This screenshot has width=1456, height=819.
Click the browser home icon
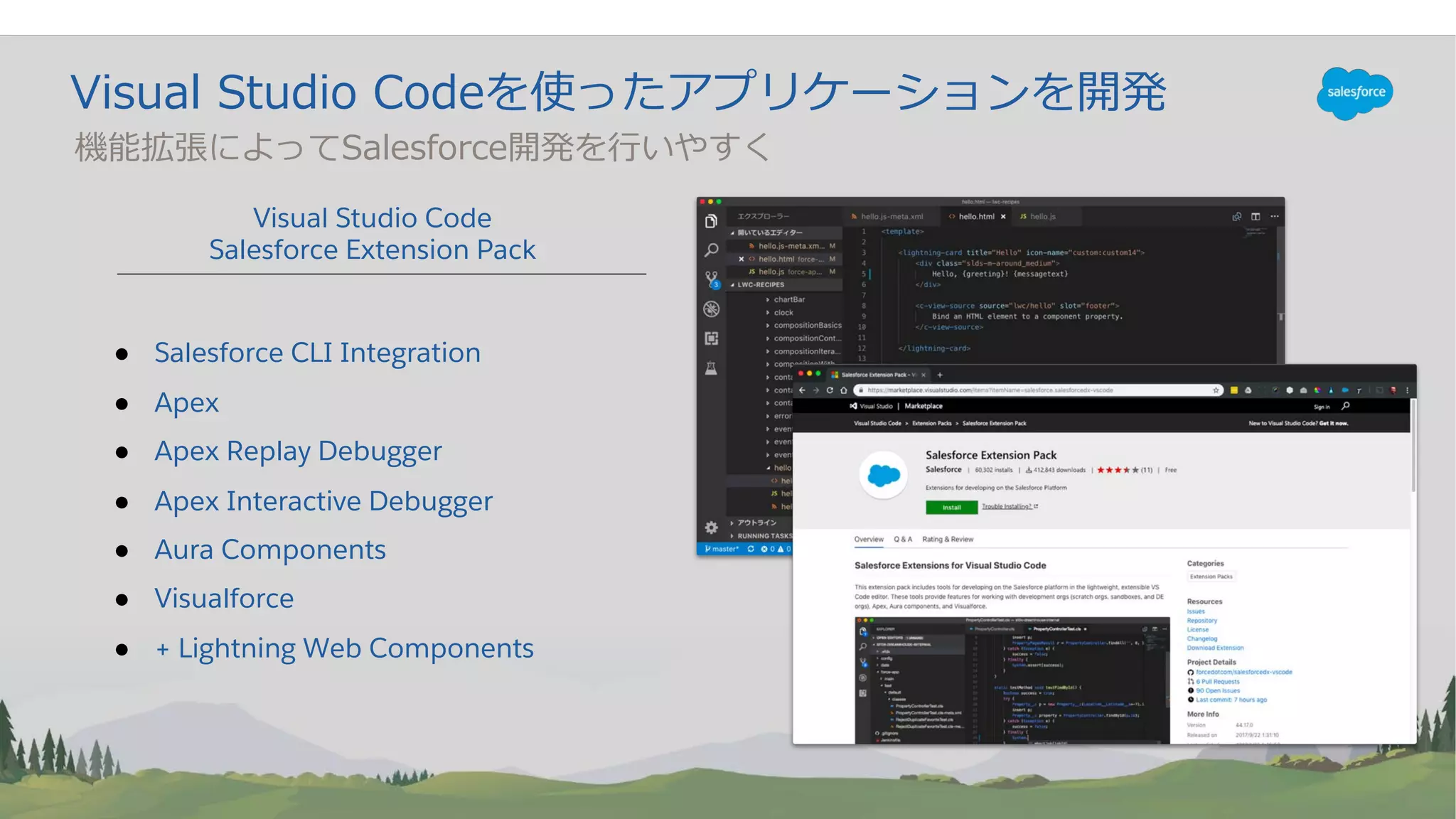pyautogui.click(x=844, y=390)
